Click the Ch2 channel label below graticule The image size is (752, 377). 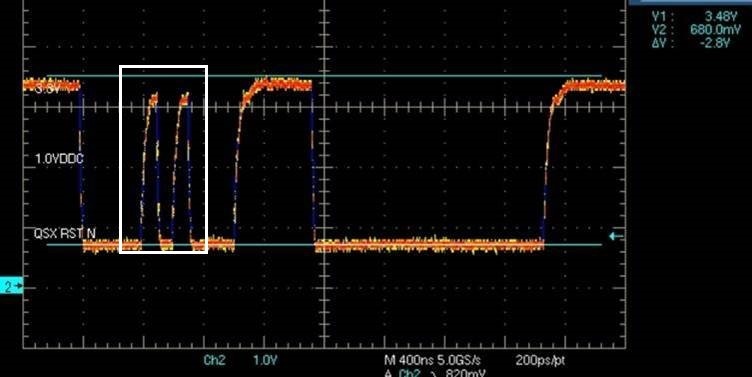click(214, 360)
